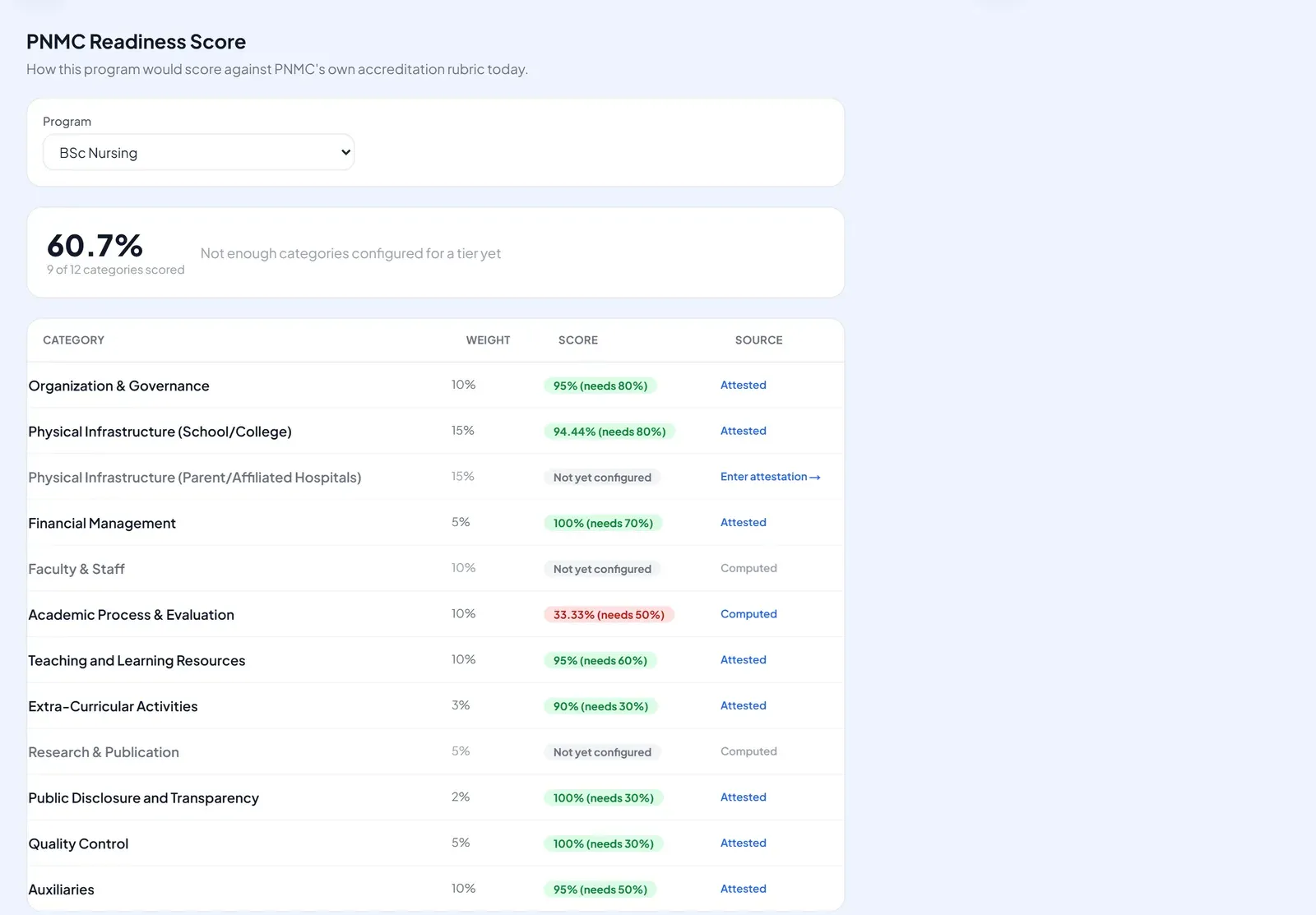The image size is (1316, 915).
Task: Open Attested link for Teaching and Learning Resources
Action: coord(744,659)
